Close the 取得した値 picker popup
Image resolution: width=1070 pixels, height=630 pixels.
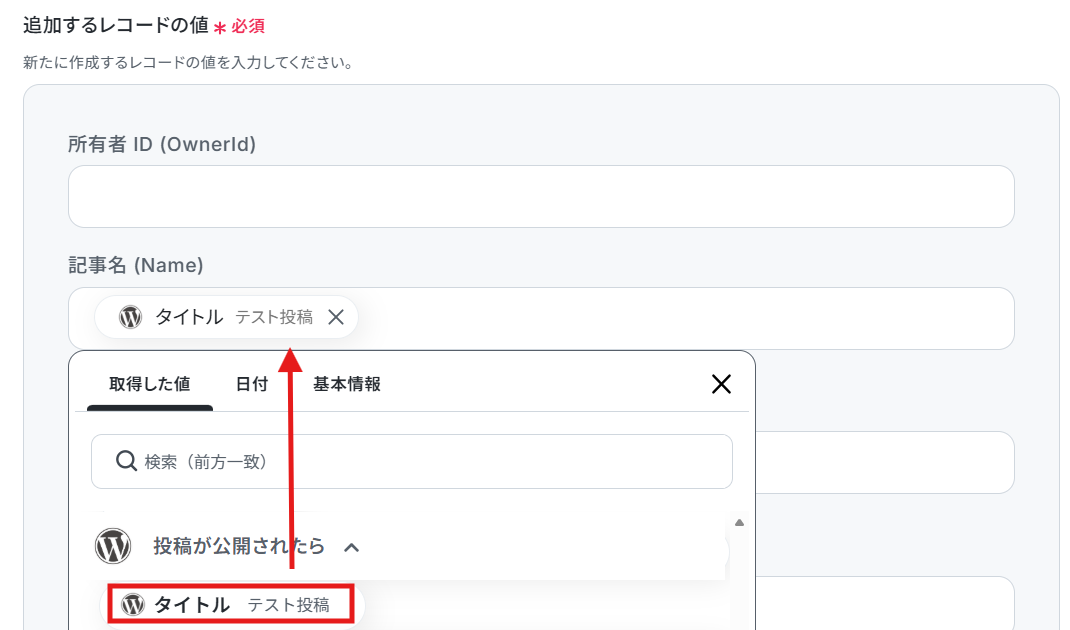tap(721, 384)
